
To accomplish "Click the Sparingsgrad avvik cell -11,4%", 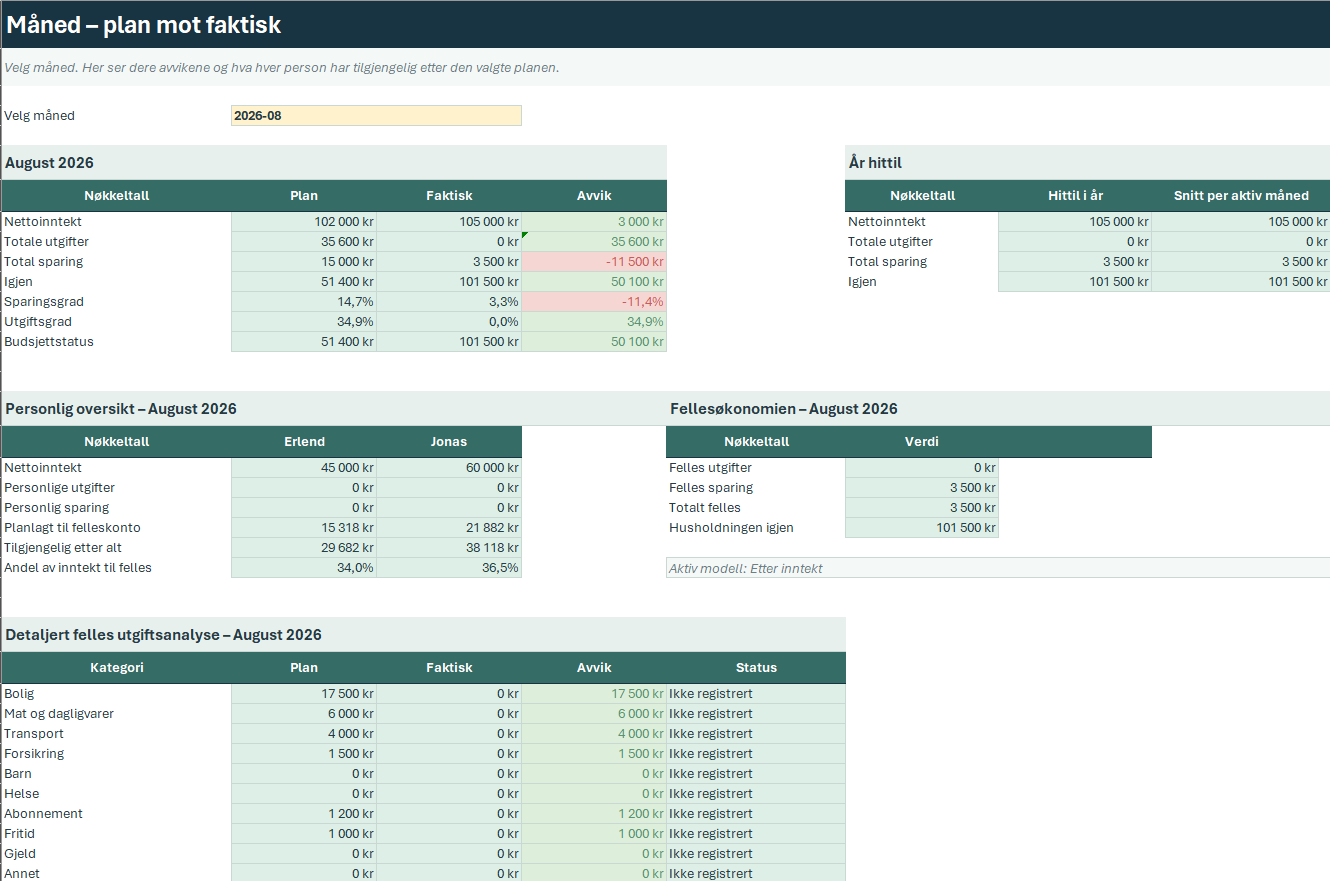I will [594, 302].
